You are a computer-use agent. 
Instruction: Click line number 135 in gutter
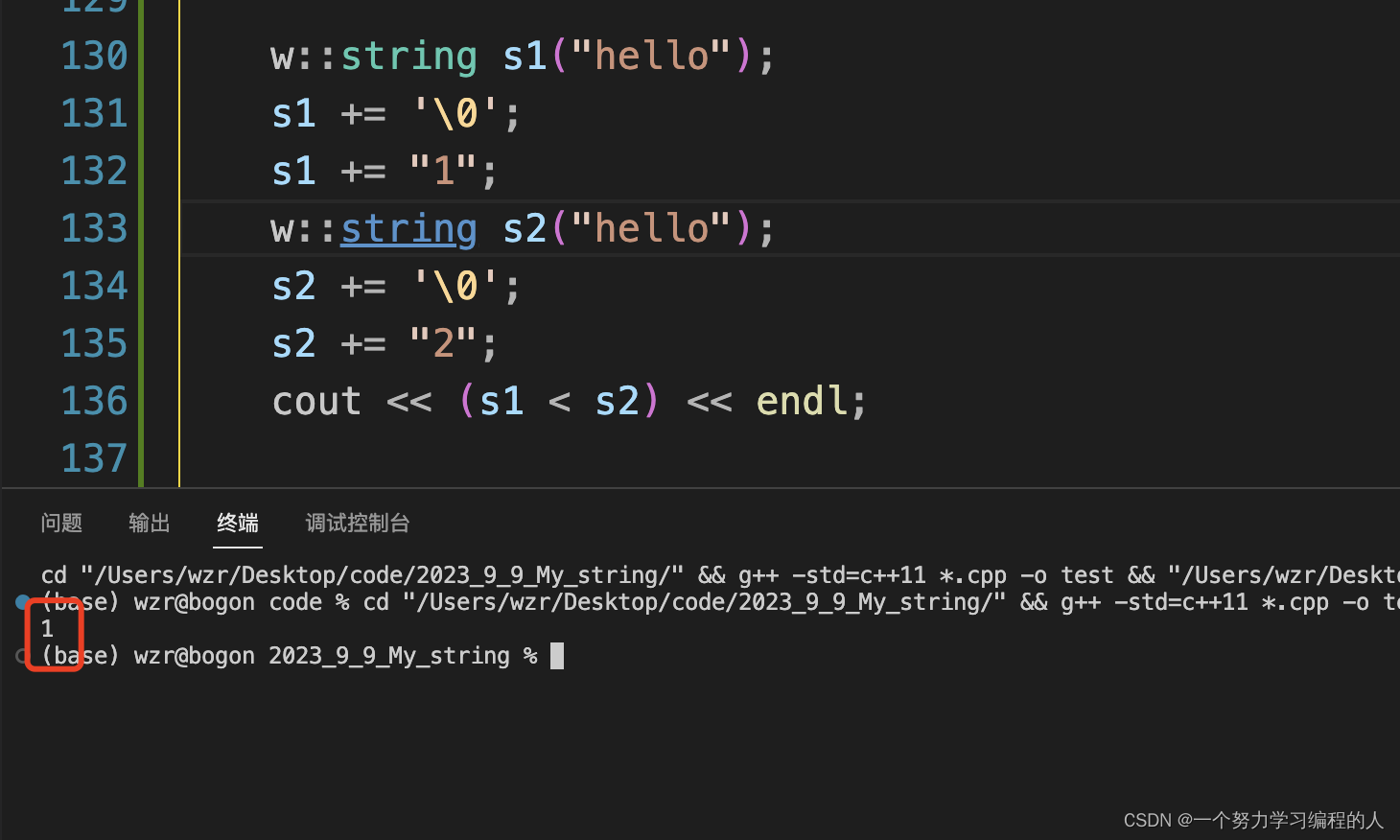click(94, 343)
